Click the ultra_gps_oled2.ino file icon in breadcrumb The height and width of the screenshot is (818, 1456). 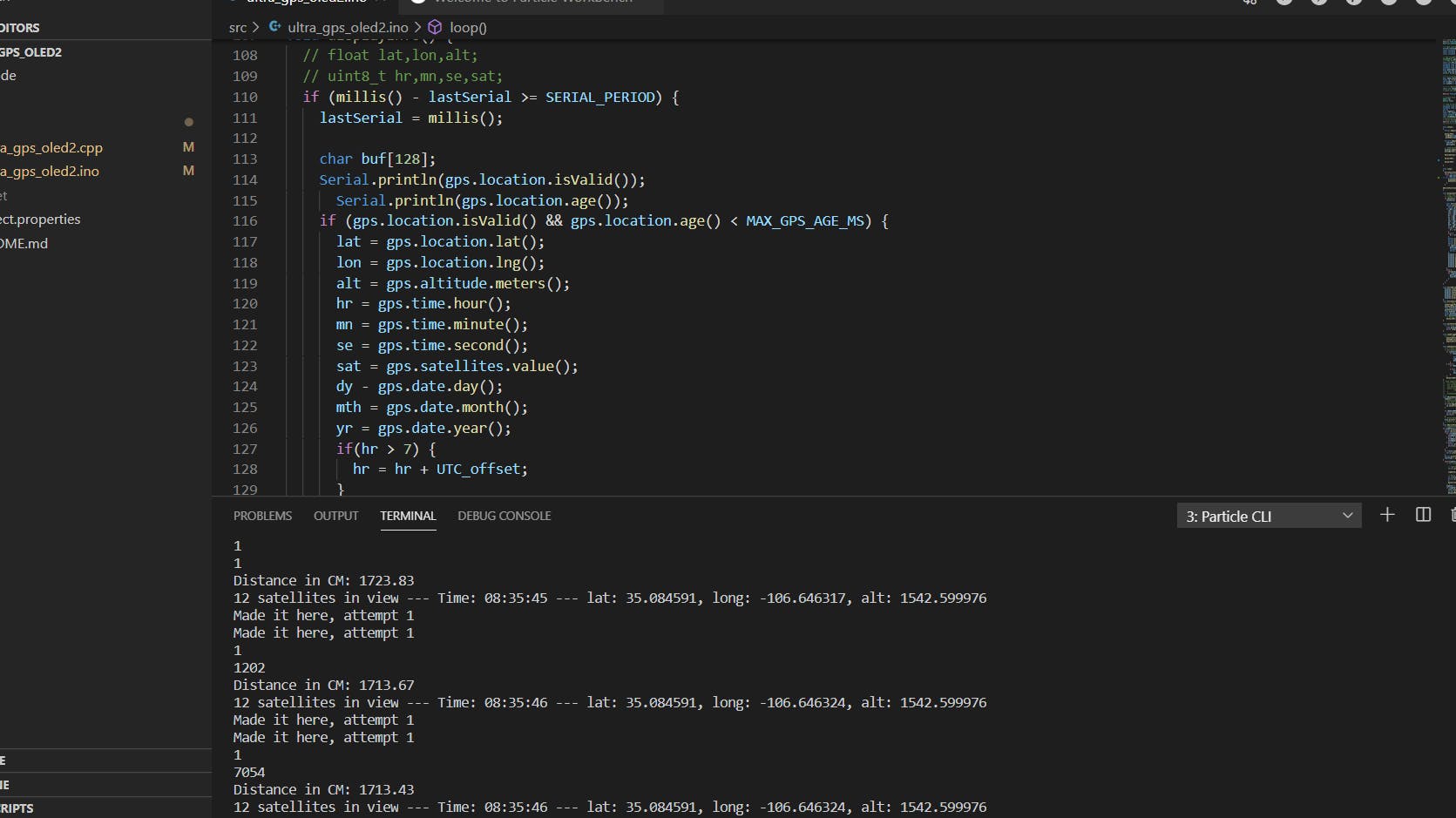coord(275,27)
